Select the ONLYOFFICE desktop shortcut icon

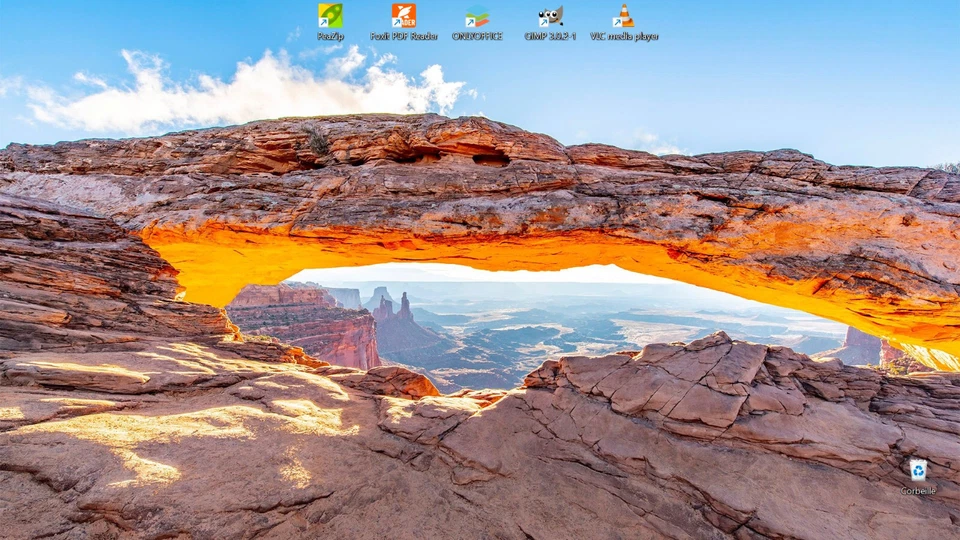point(477,16)
